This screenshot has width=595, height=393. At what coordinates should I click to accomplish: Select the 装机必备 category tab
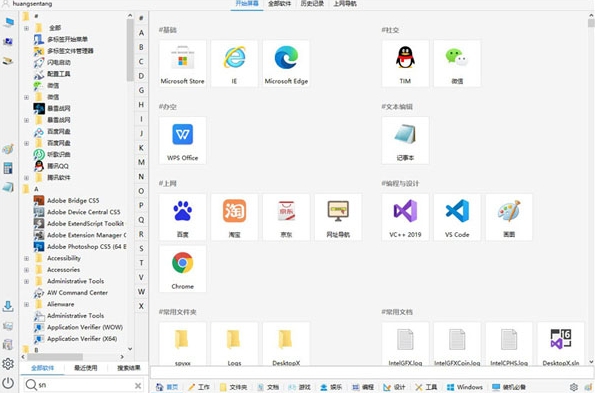(x=508, y=387)
